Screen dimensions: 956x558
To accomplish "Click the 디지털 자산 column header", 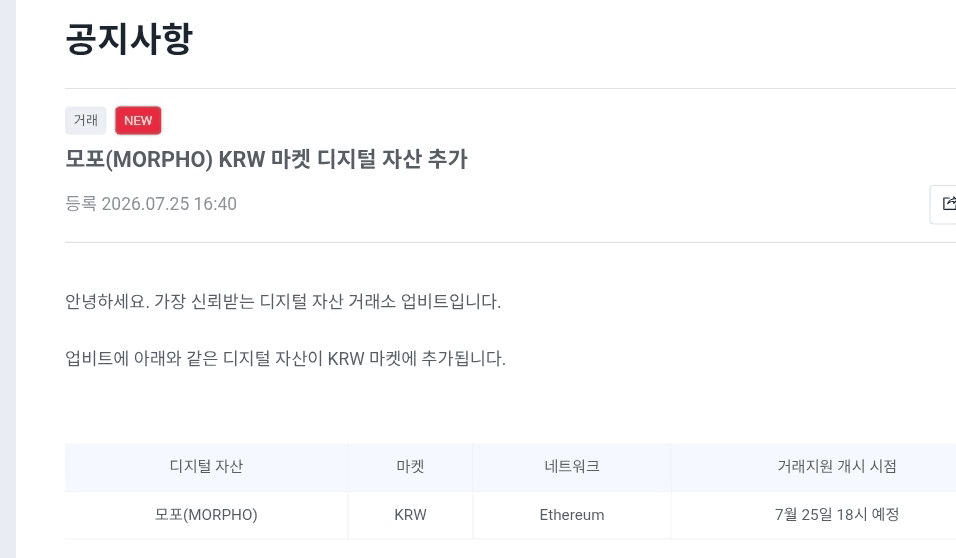I will coord(206,467).
